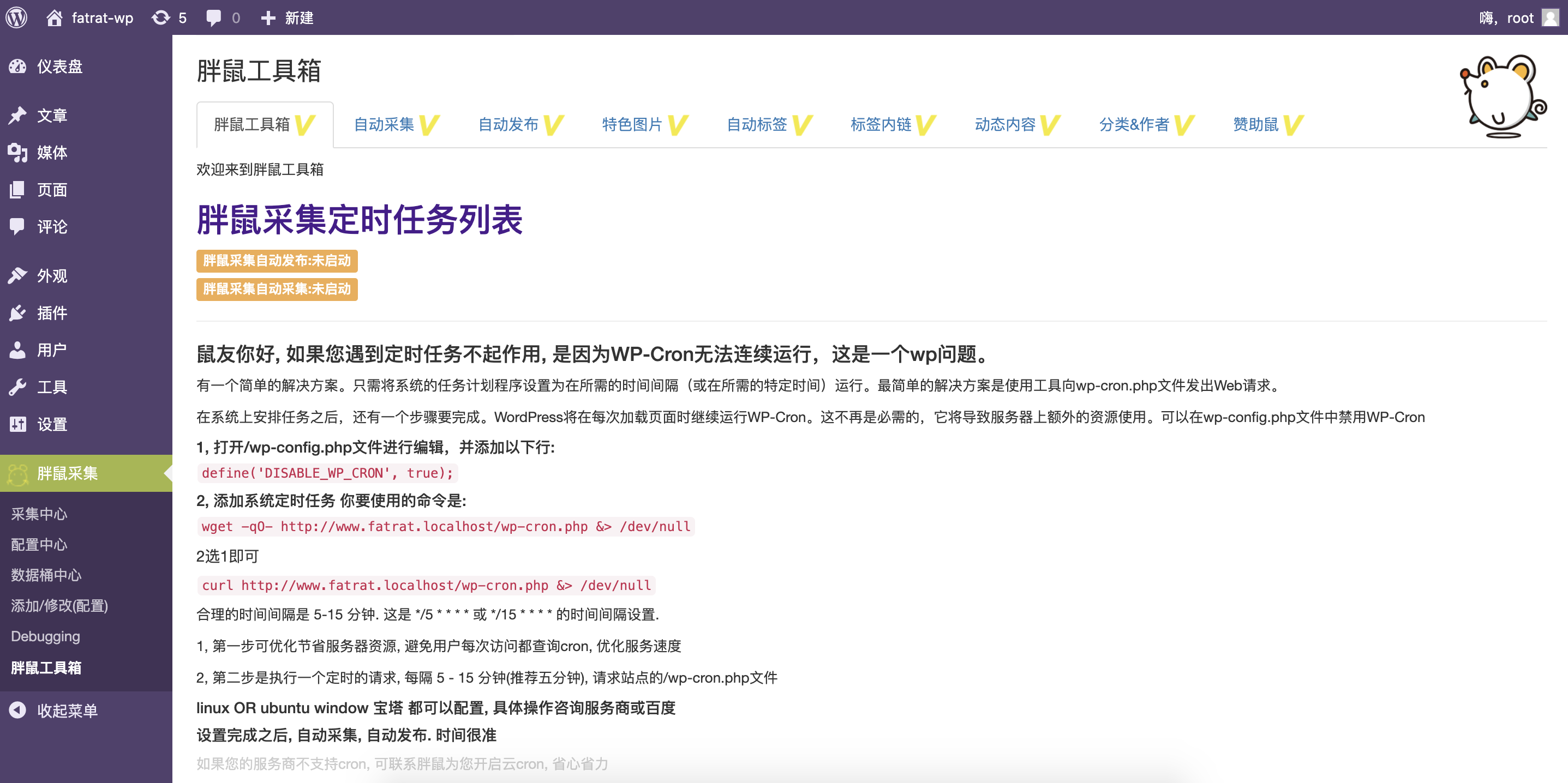
Task: Click the 页面 pages icon
Action: (17, 189)
